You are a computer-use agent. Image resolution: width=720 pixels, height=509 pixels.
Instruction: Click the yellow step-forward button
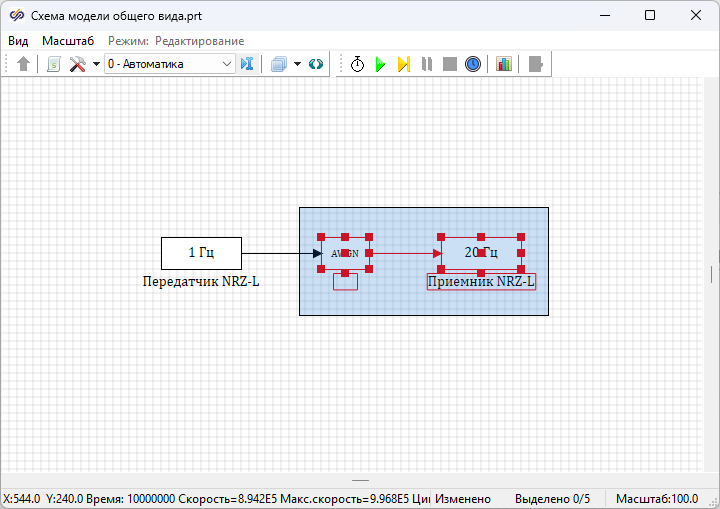[x=403, y=64]
